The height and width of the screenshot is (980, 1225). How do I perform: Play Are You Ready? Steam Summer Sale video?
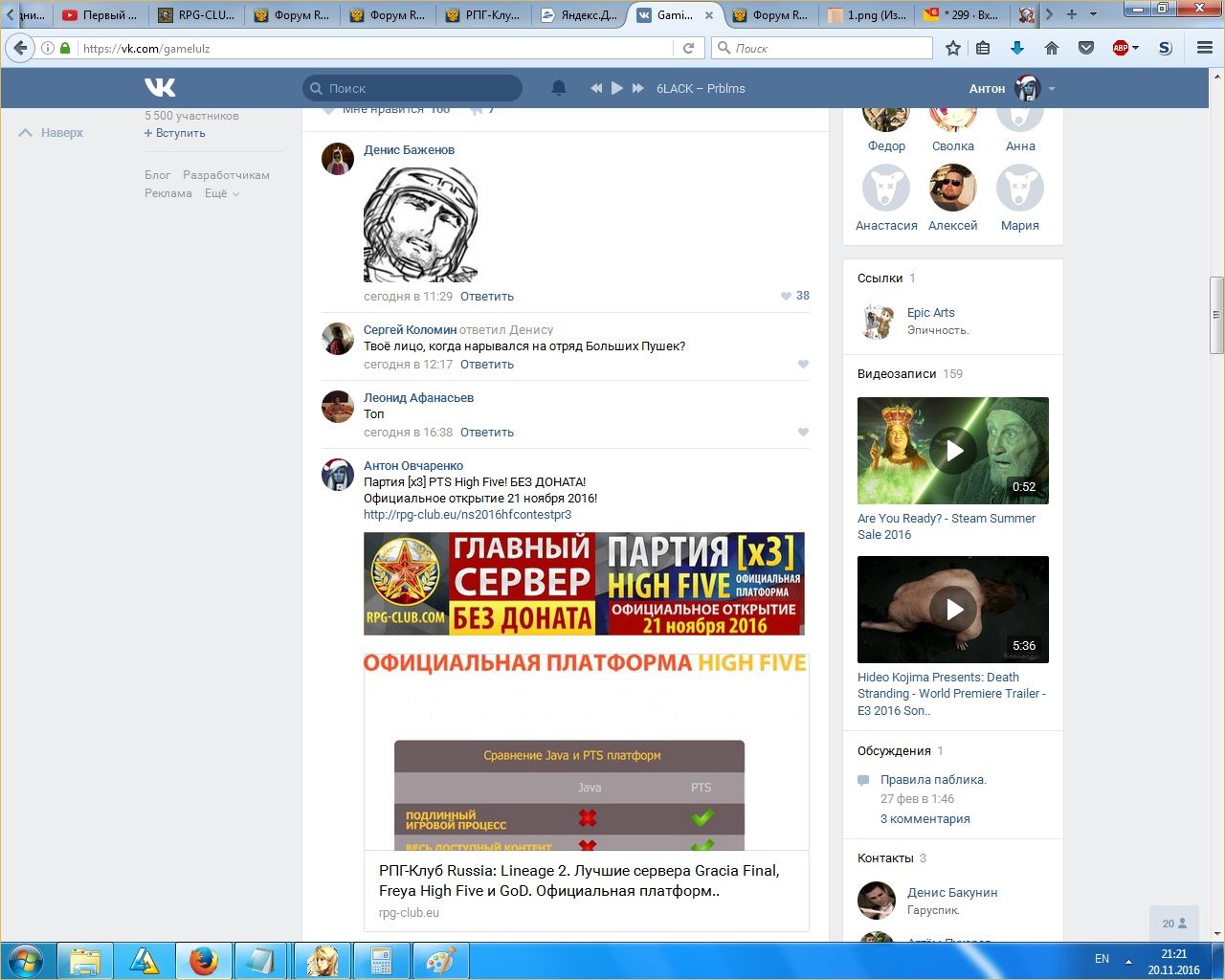953,451
